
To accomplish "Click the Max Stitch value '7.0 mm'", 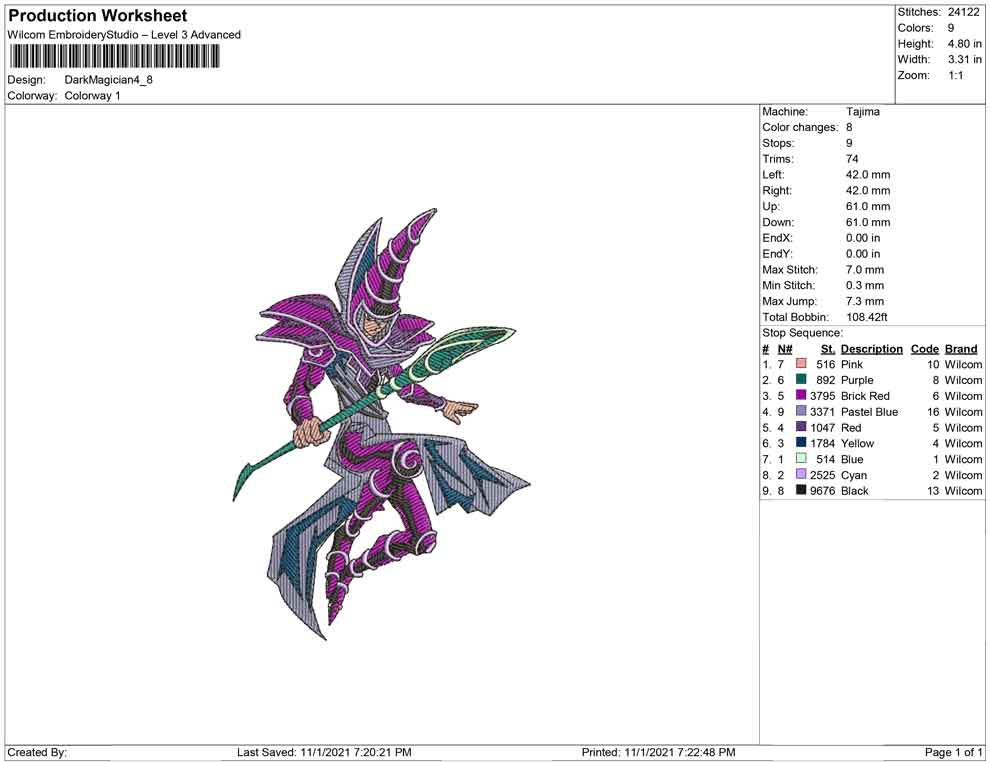I will pos(865,270).
